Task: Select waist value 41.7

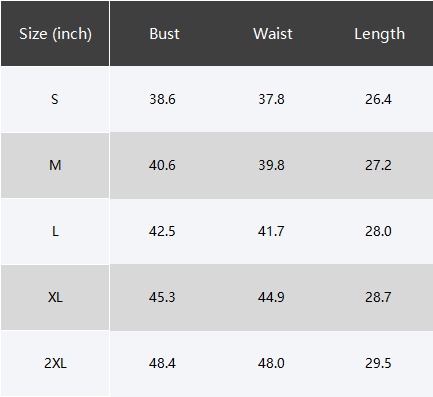Action: 271,231
